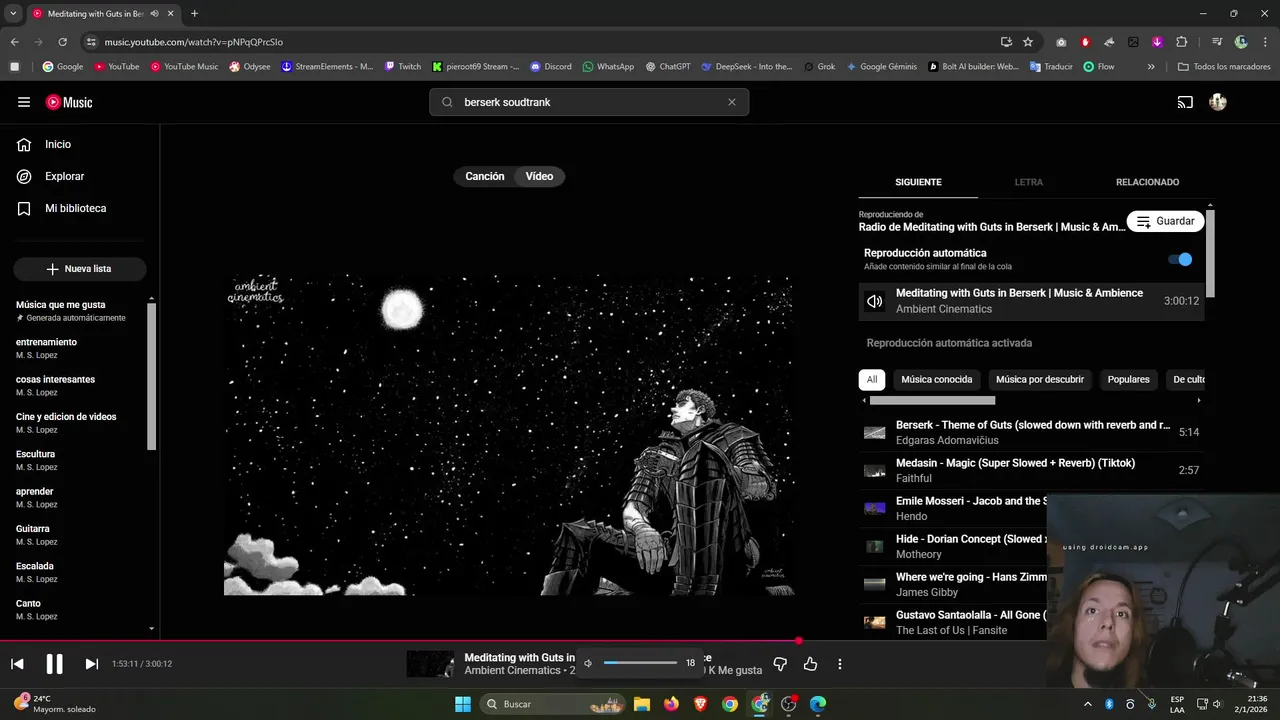Bookmark this page with the star

point(1028,42)
